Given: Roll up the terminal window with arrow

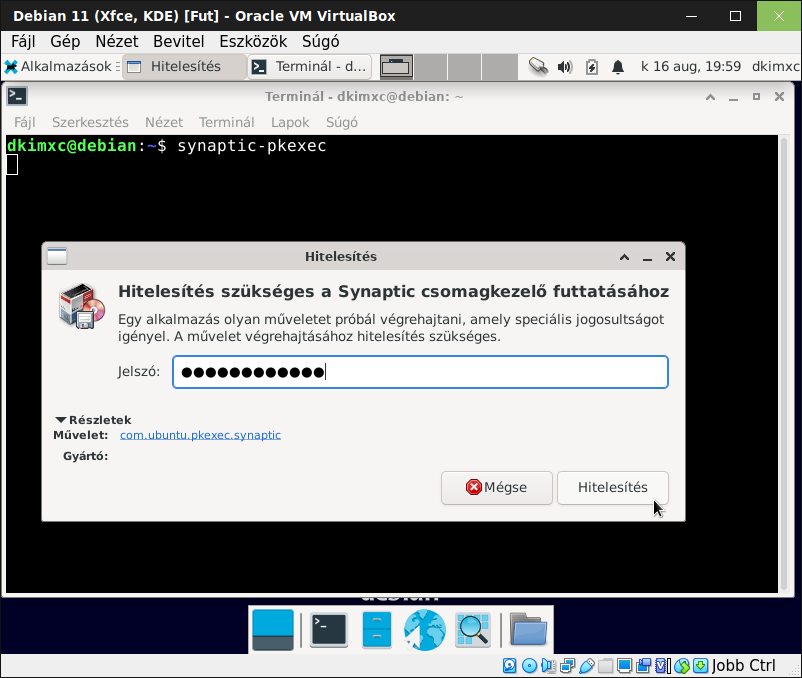Looking at the screenshot, I should coord(710,97).
